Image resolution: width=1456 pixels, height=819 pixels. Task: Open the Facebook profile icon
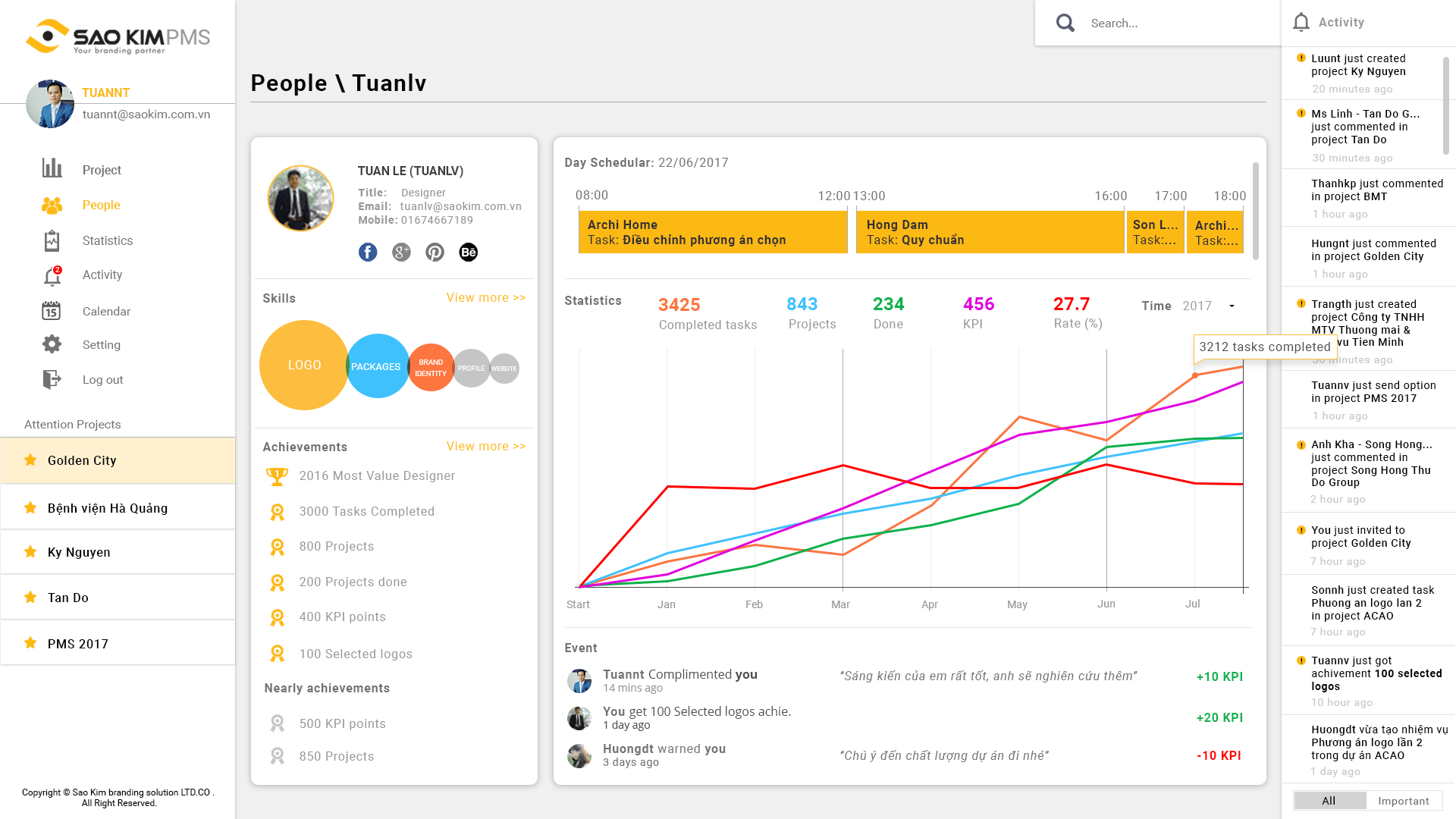[368, 253]
